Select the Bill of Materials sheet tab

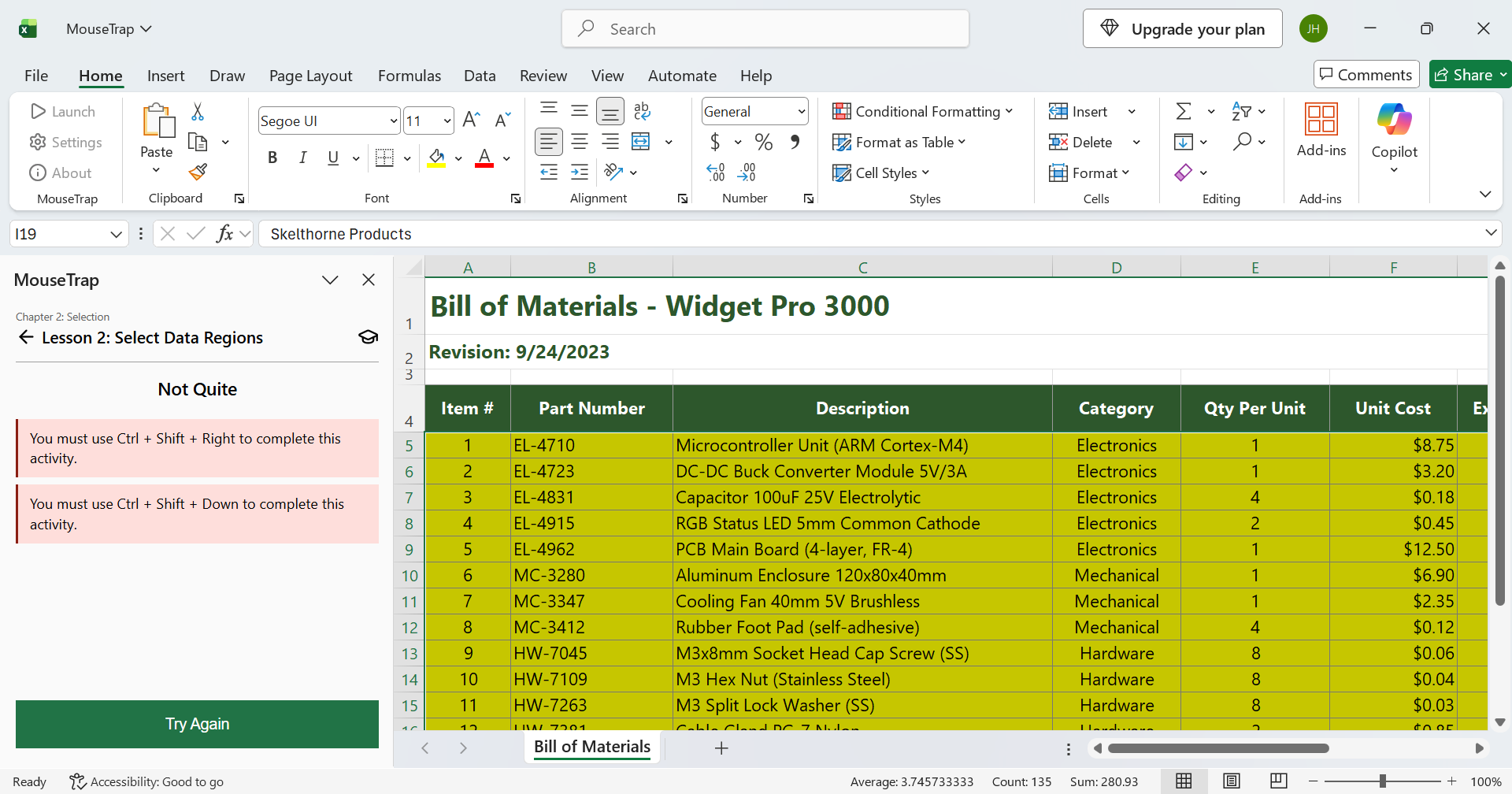tap(592, 747)
